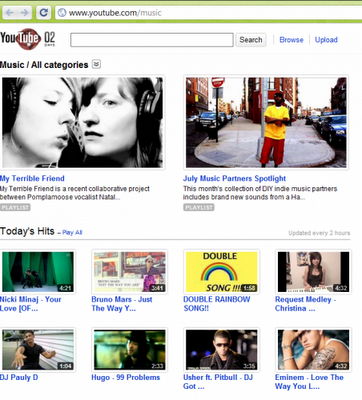Viewport: 362px width, 400px height.
Task: Open the Eminem Love The Way thumbnail
Action: (313, 350)
